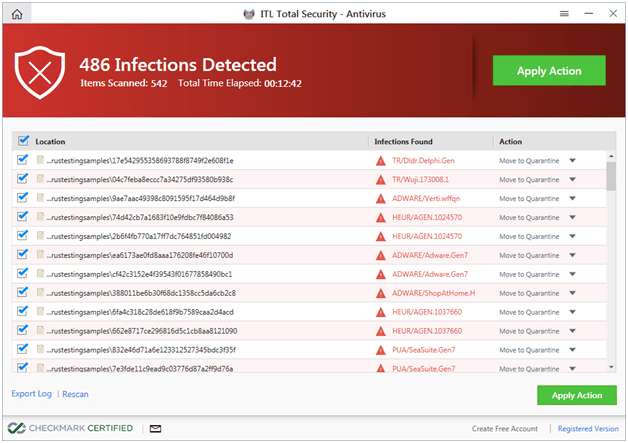Uncheck the 04c7feba8eccc sample row
628x443 pixels.
(x=22, y=178)
